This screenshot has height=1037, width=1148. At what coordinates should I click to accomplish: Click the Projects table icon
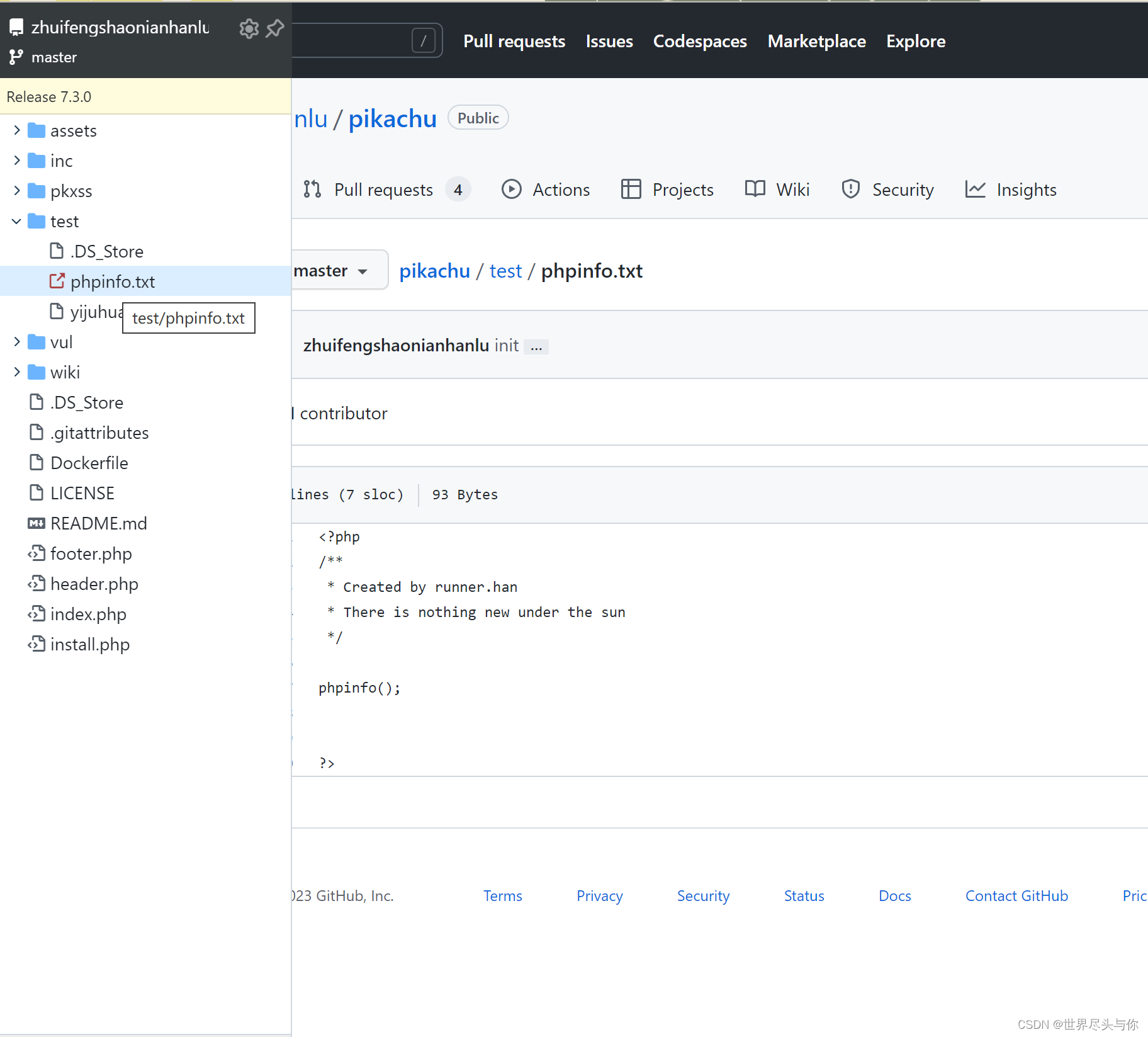(x=631, y=189)
